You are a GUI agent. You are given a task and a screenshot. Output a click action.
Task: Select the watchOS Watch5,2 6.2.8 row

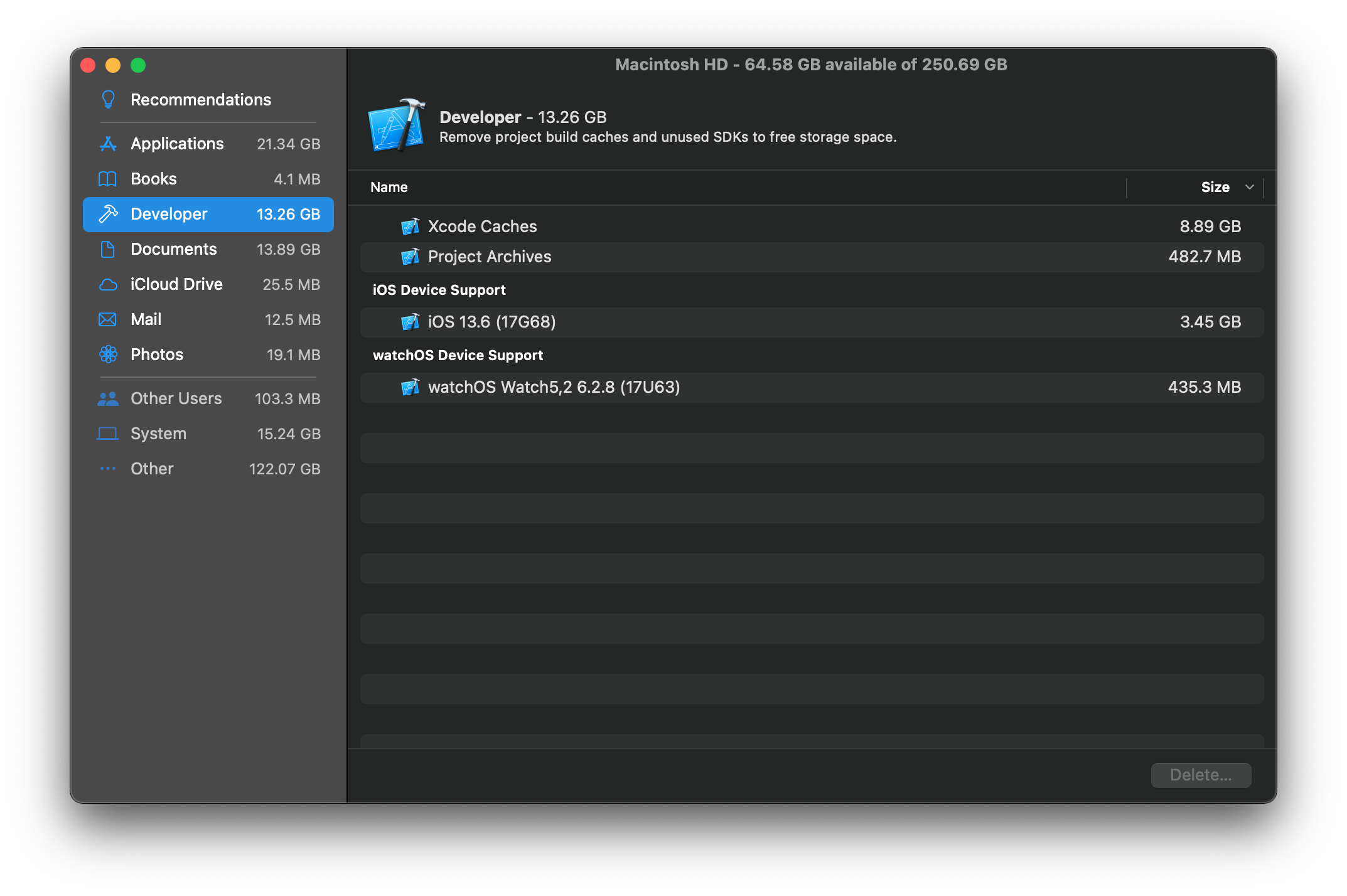[x=811, y=387]
